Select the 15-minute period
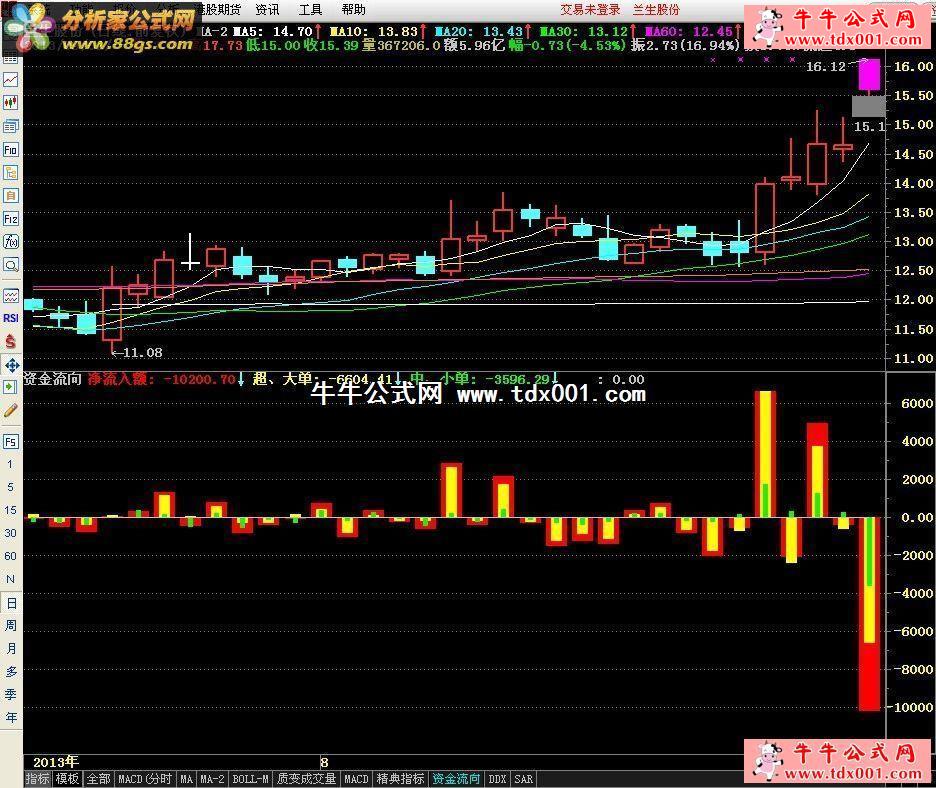This screenshot has width=936, height=788. (11, 510)
